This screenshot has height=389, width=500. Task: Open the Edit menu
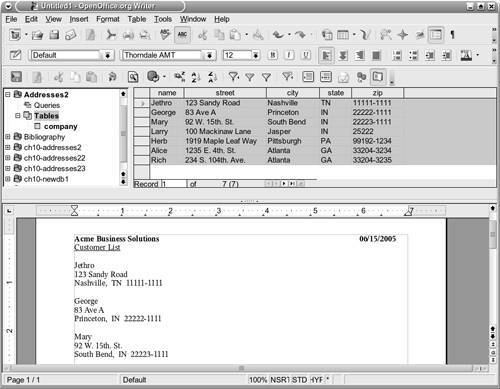click(x=31, y=19)
